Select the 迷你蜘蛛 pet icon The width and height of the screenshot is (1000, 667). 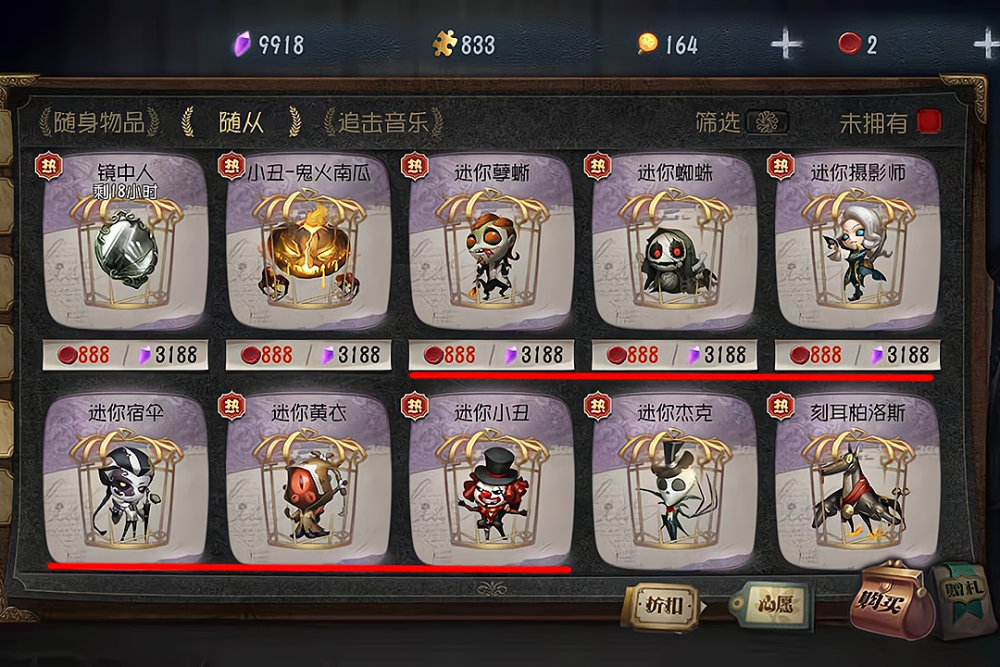[x=675, y=242]
